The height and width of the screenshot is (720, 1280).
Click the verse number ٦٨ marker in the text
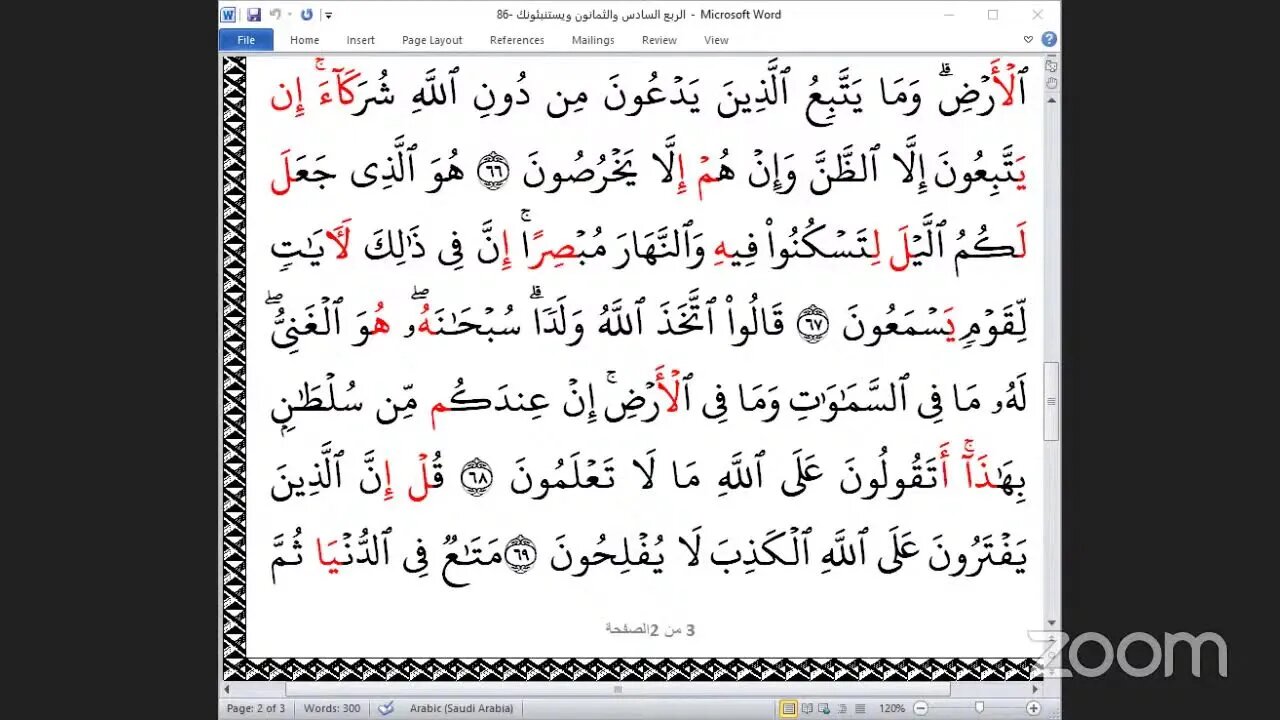[477, 476]
